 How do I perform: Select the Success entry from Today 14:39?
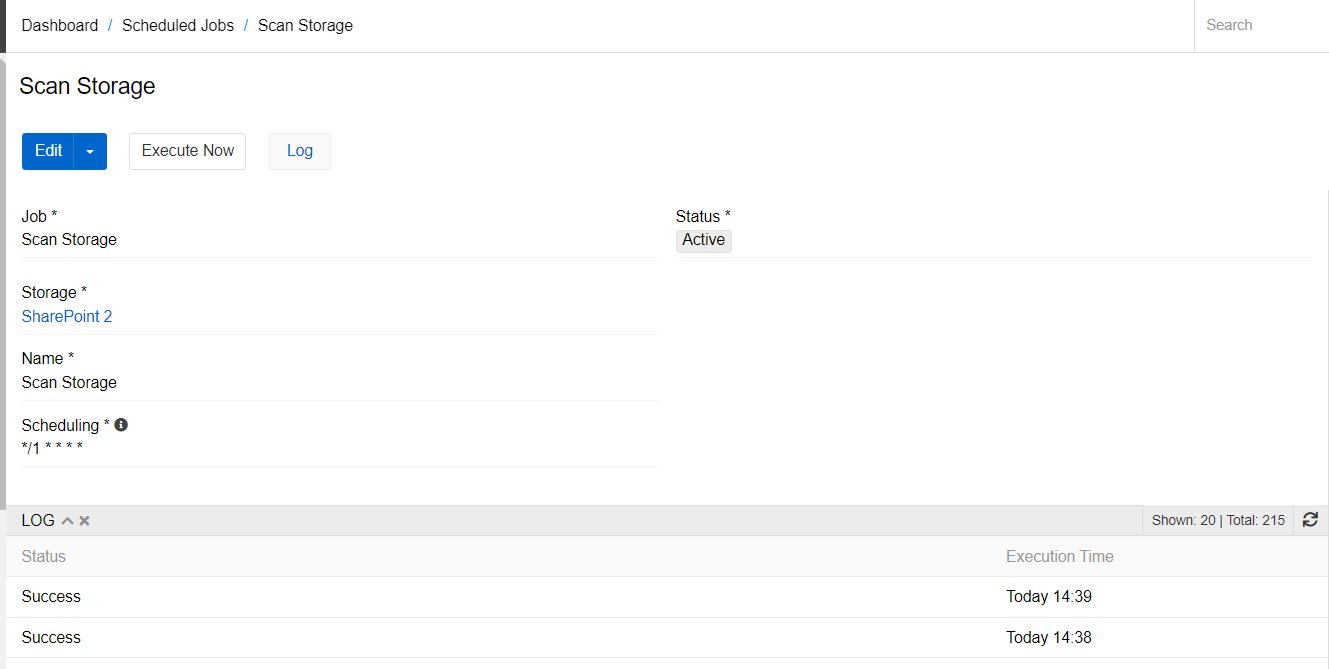(51, 597)
